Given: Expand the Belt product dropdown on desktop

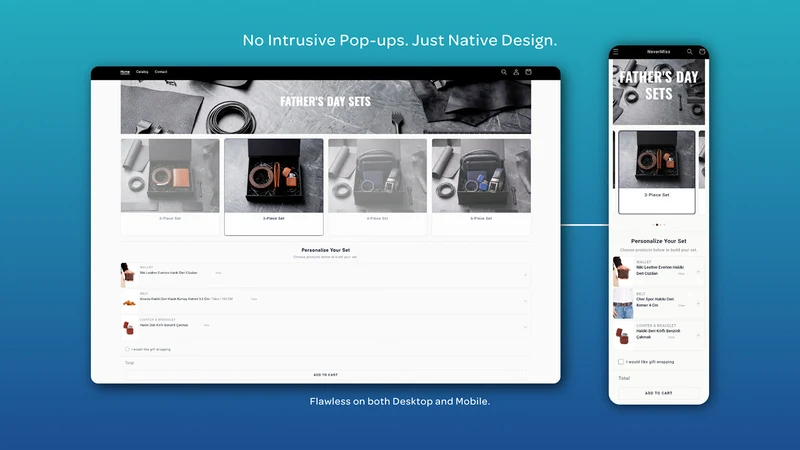Looking at the screenshot, I should 525,301.
